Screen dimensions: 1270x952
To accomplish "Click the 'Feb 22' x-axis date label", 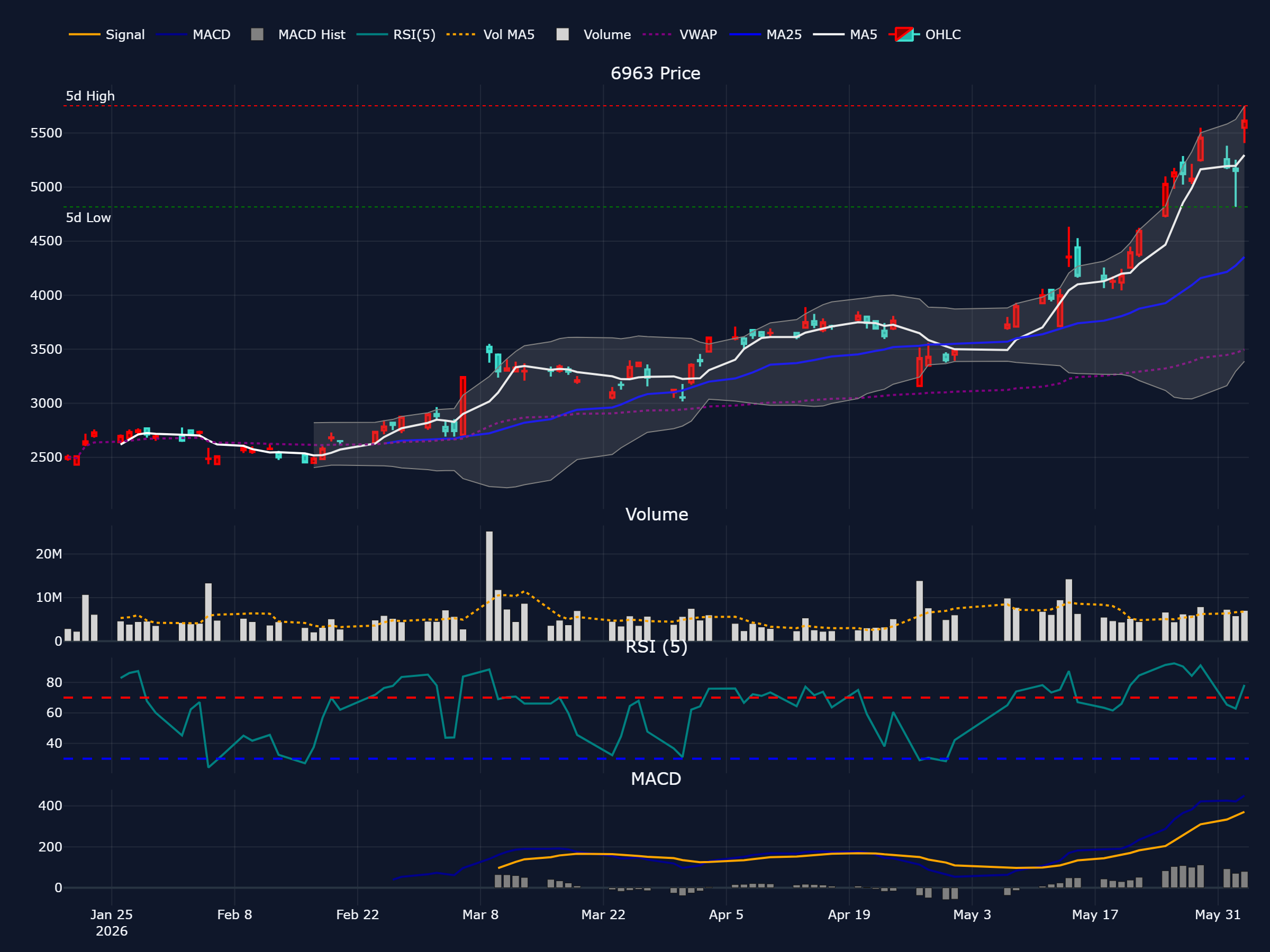I will [357, 914].
